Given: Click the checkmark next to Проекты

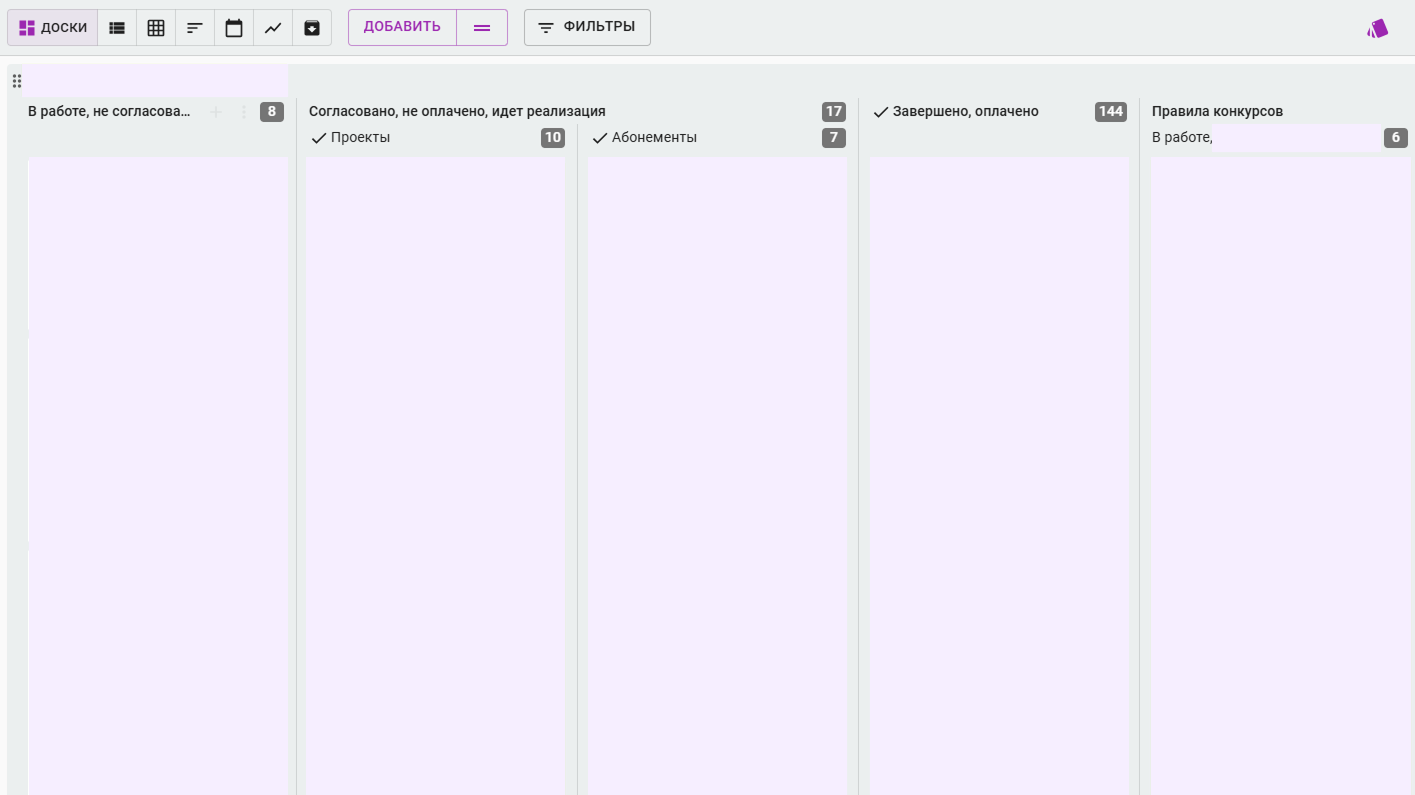Looking at the screenshot, I should tap(319, 138).
